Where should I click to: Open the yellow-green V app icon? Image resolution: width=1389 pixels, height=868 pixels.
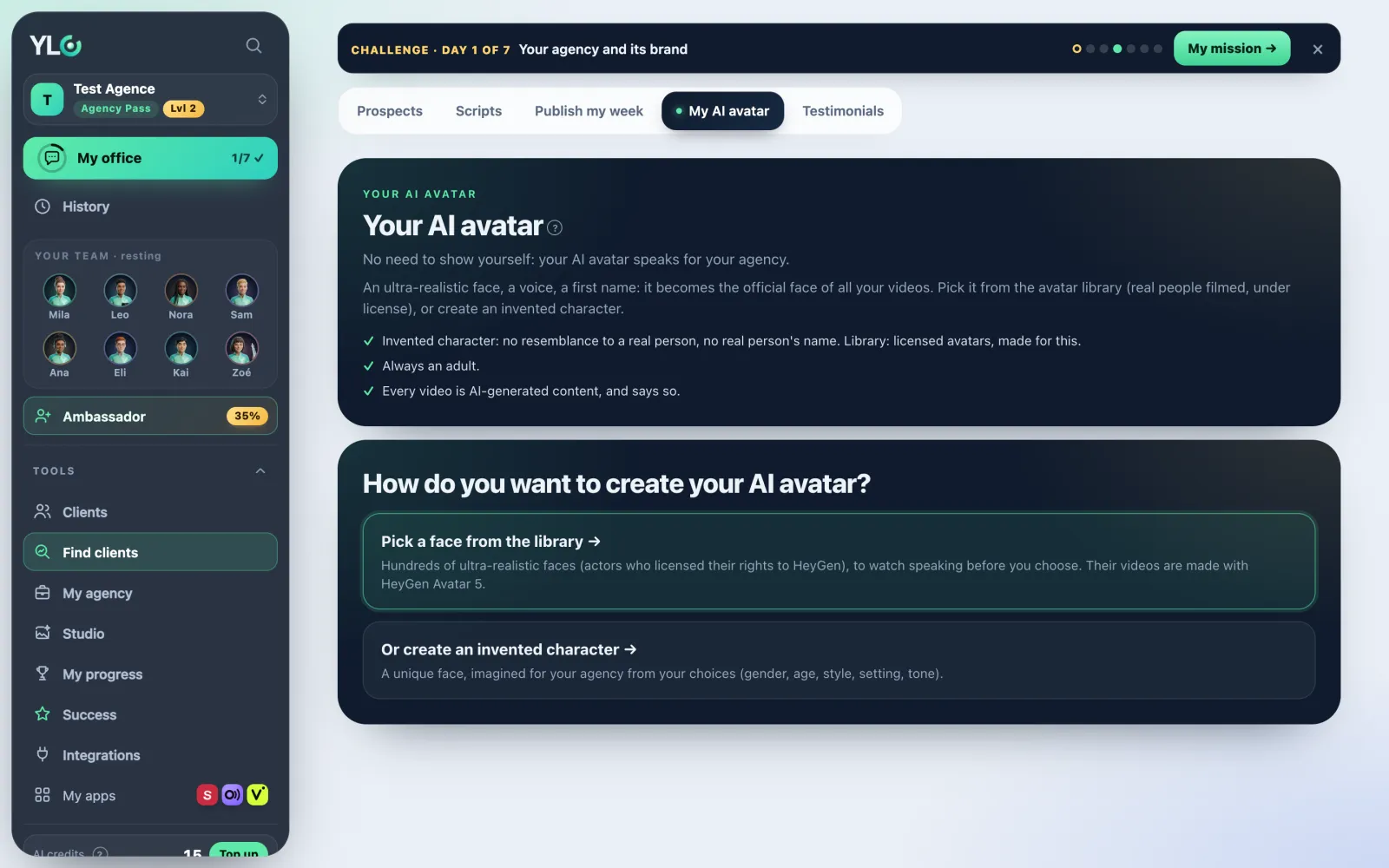pos(257,795)
